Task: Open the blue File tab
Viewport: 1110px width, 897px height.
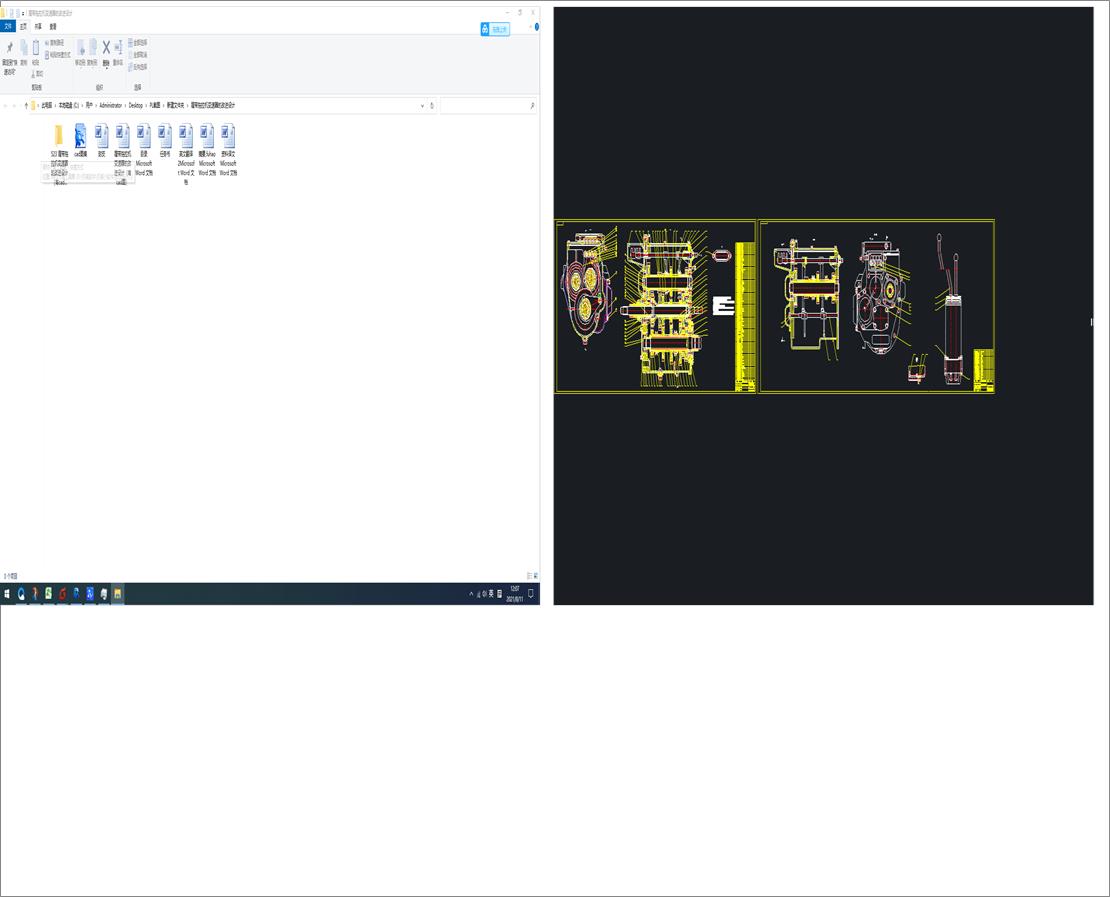Action: tap(8, 26)
